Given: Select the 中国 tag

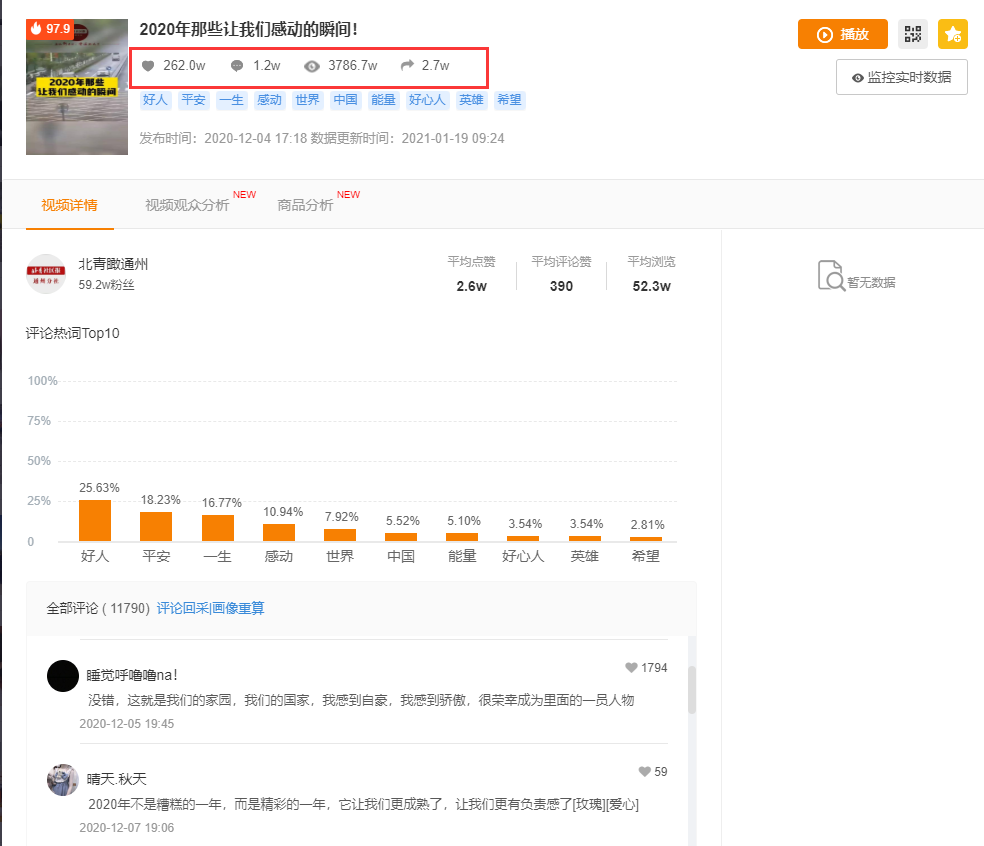Looking at the screenshot, I should pyautogui.click(x=345, y=100).
